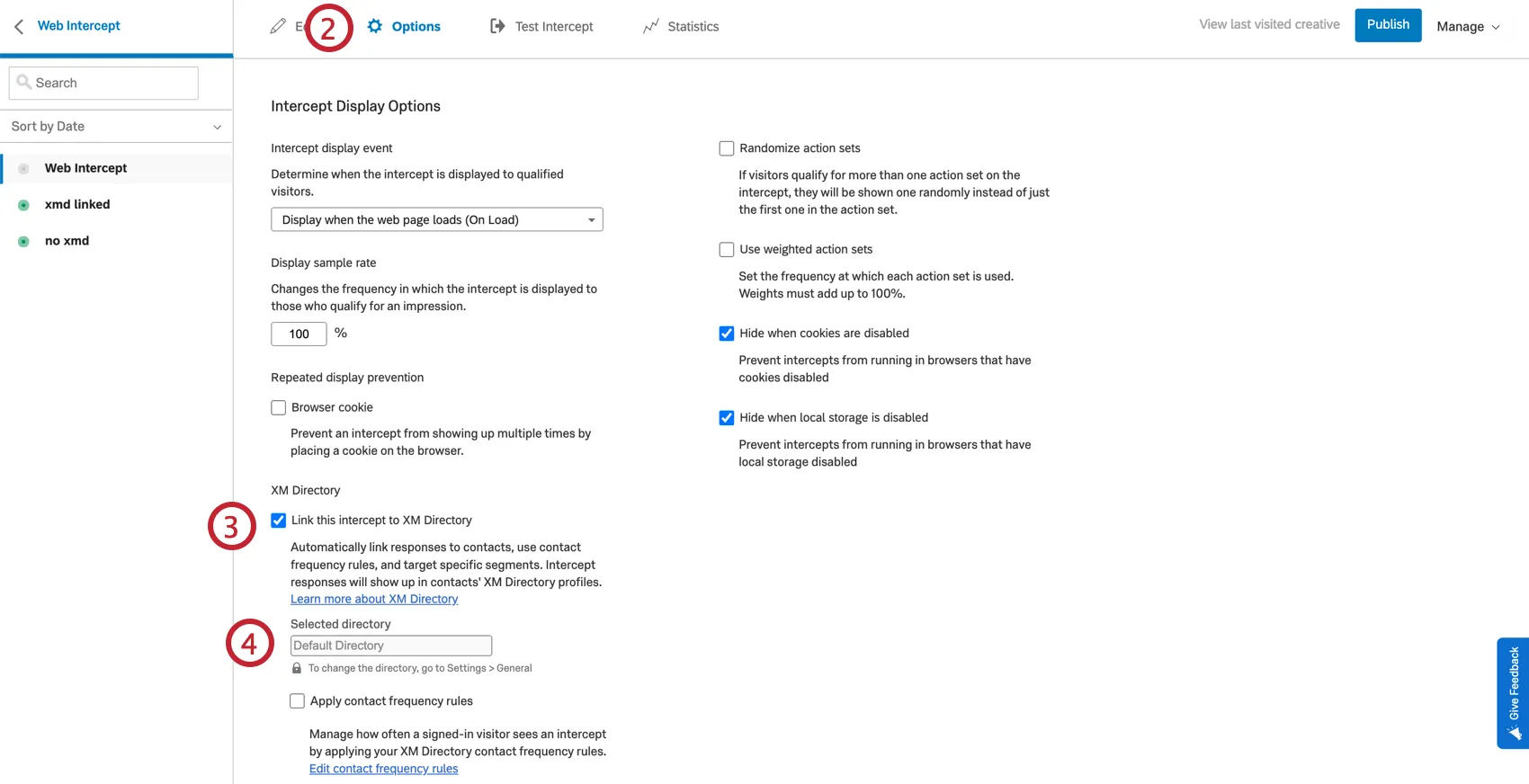Select the pencil Edit icon in the toolbar
This screenshot has height=784, width=1529.
pos(279,26)
